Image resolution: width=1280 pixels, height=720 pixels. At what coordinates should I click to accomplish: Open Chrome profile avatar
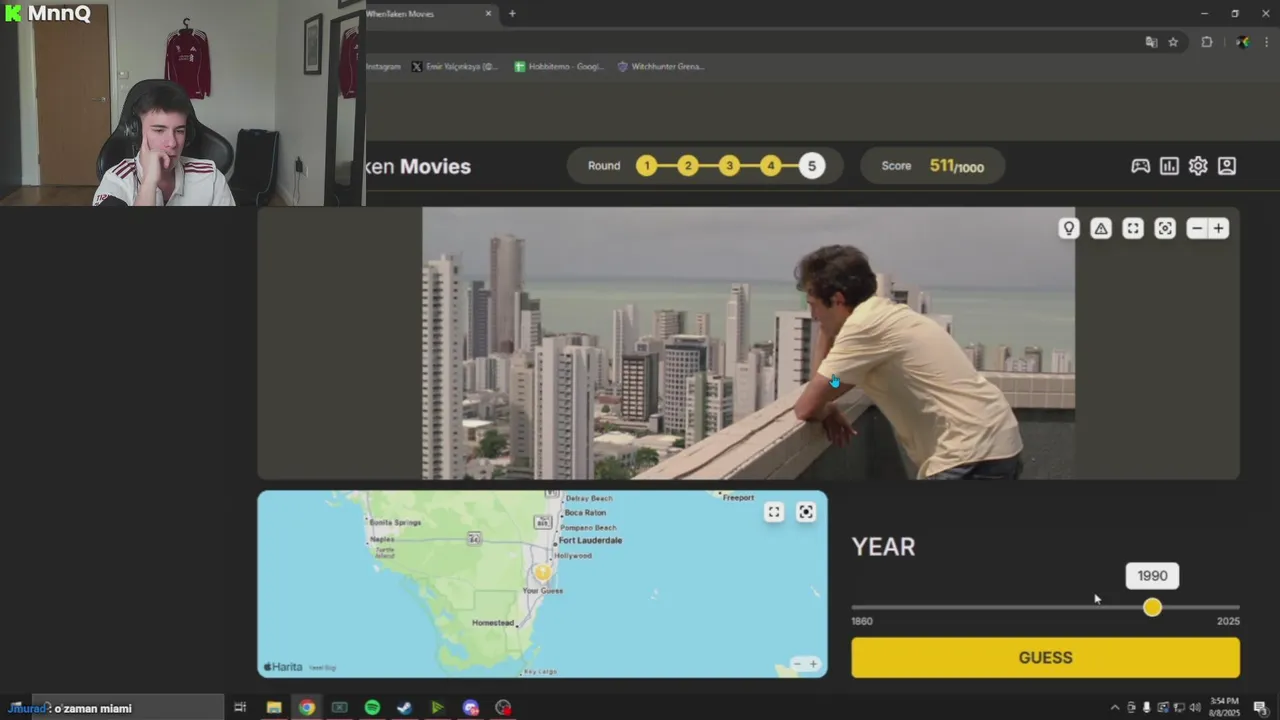(1242, 42)
